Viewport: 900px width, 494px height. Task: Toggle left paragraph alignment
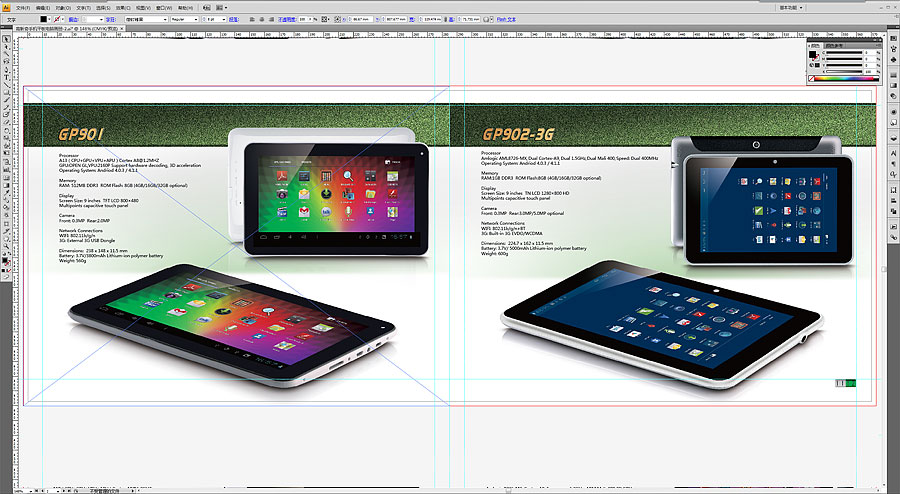248,19
